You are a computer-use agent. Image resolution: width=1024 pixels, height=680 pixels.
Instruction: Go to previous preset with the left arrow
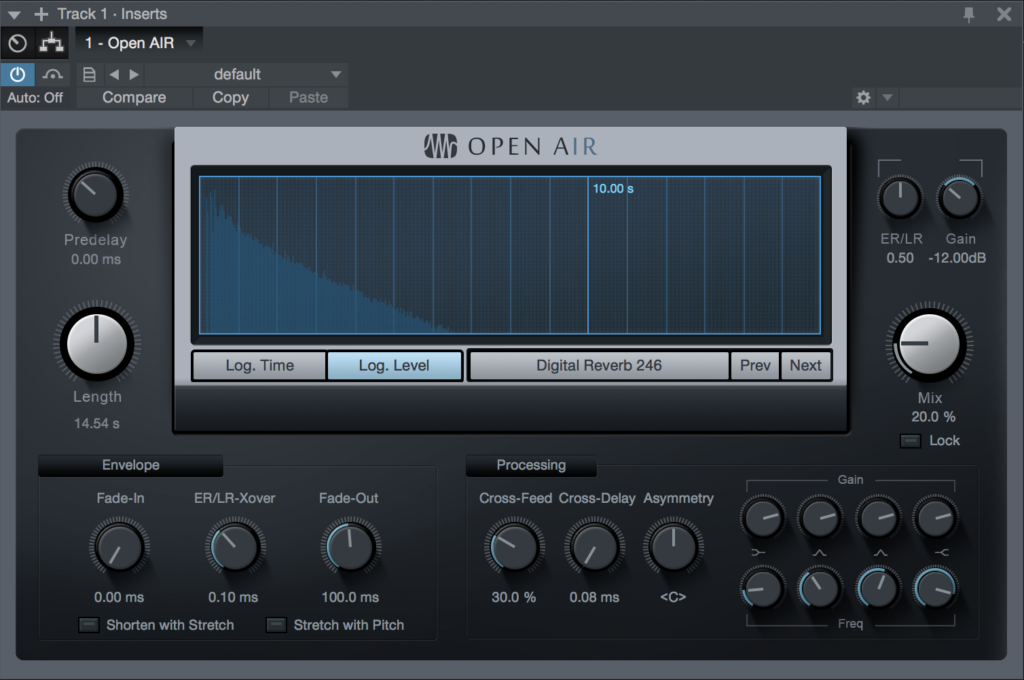coord(114,74)
